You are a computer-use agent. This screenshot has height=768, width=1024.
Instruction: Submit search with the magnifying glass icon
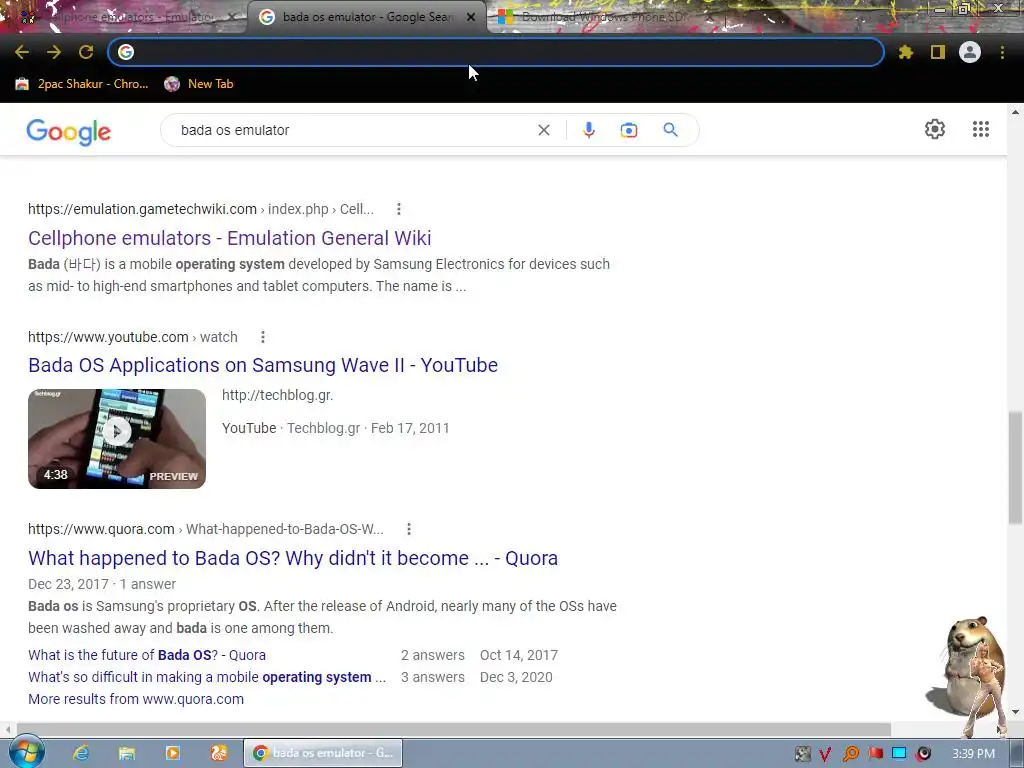click(670, 130)
